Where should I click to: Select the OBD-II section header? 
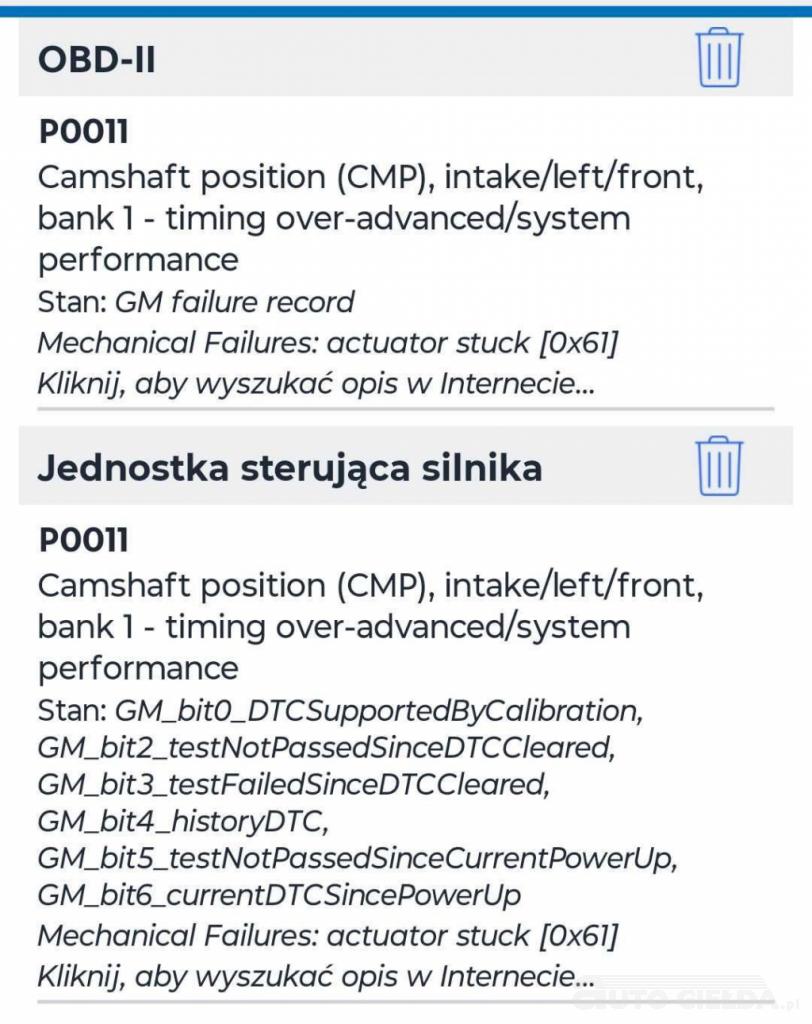click(x=97, y=60)
